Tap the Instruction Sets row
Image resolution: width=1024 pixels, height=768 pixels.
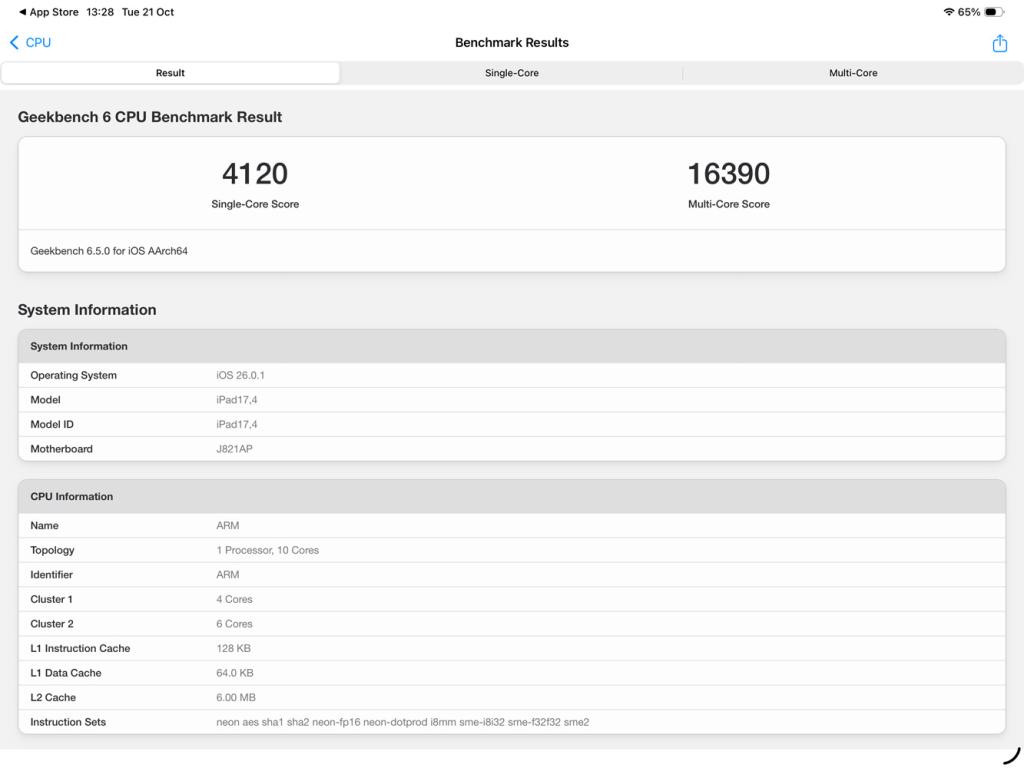[x=511, y=722]
